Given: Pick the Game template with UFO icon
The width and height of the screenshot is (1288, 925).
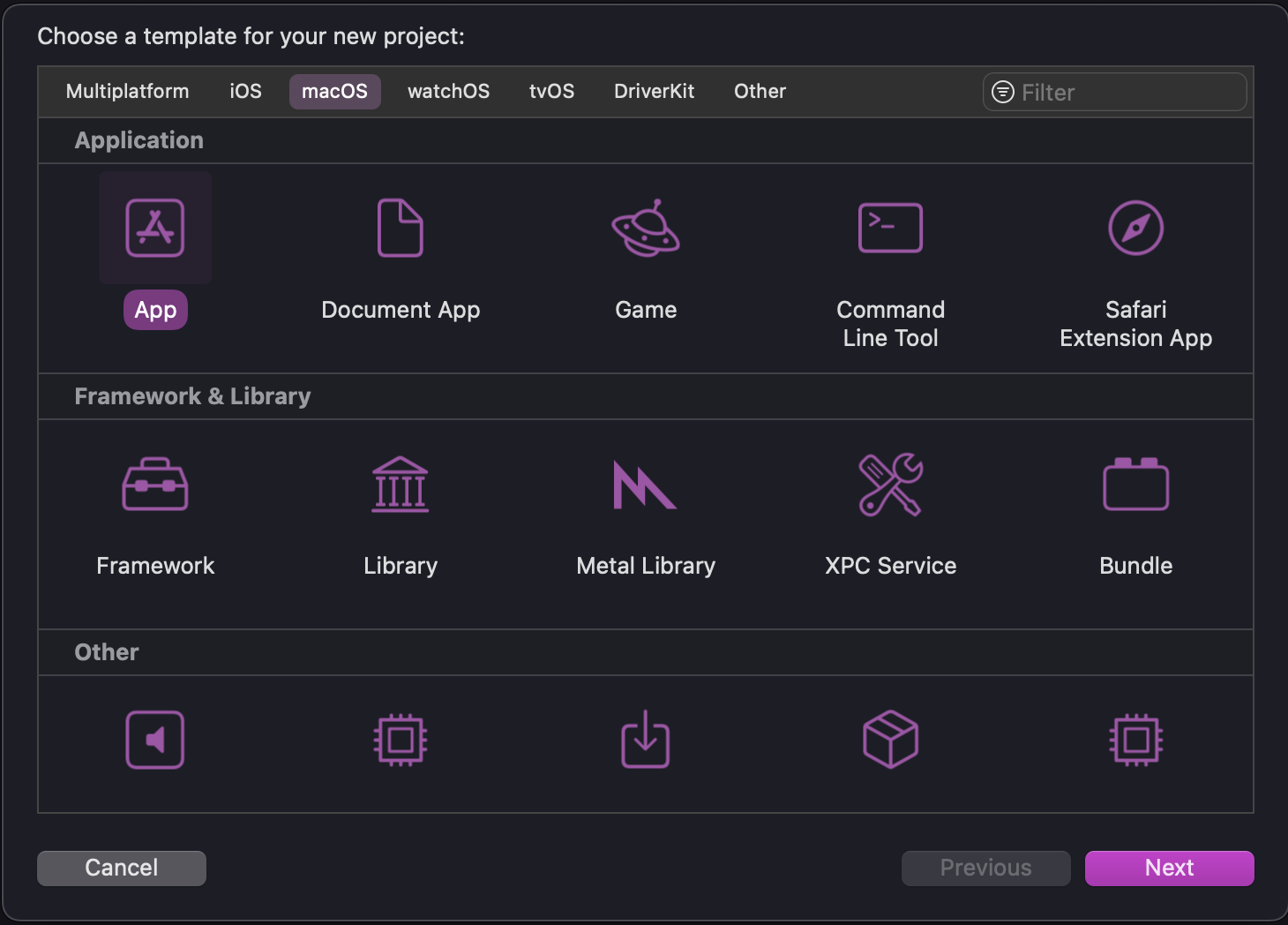Looking at the screenshot, I should tap(646, 228).
